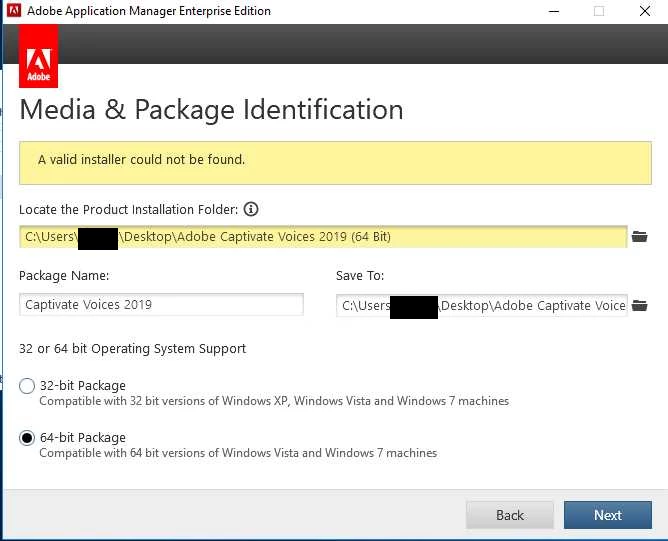Click the Package Name text field

coord(161,305)
